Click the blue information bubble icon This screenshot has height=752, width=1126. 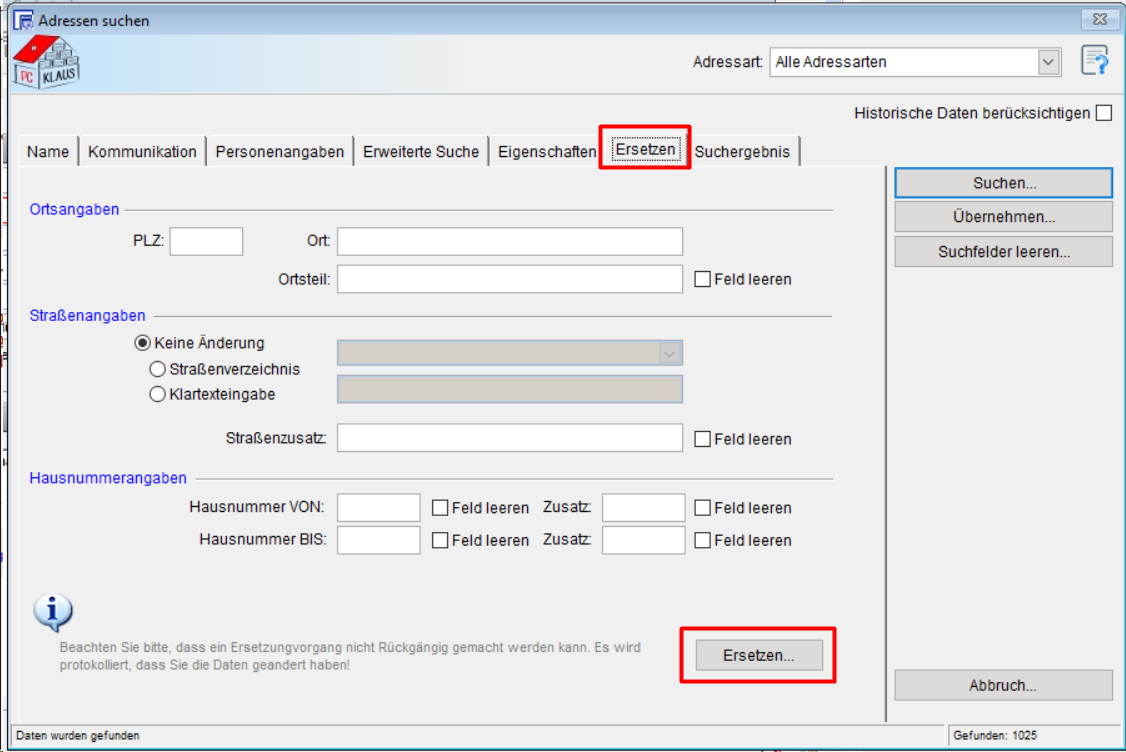click(53, 611)
